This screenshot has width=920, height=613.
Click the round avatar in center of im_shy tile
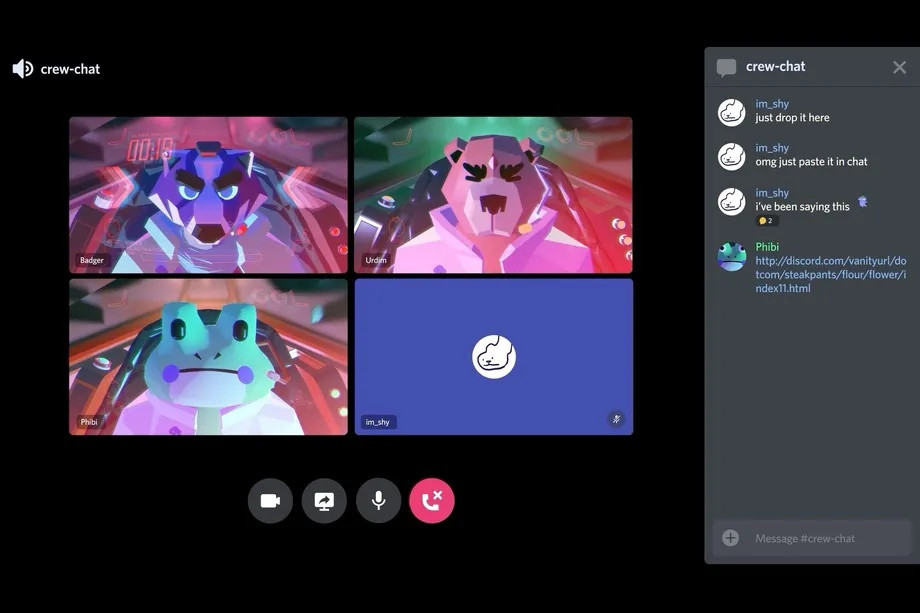[x=494, y=357]
